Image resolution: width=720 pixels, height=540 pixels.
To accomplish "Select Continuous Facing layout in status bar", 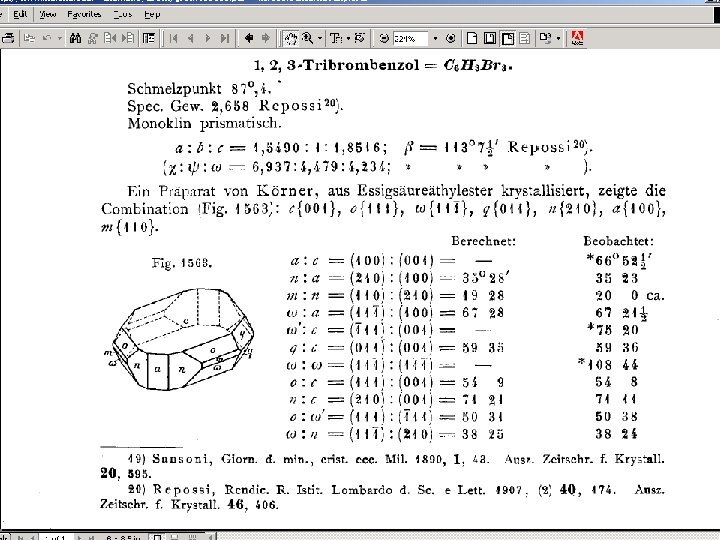I will [x=192, y=537].
